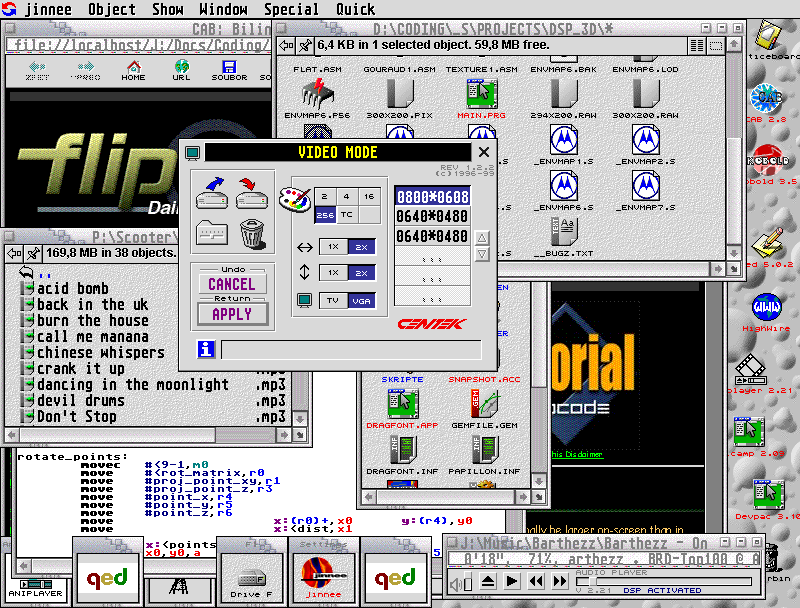The height and width of the screenshot is (608, 800).
Task: Select 16 colors depth option
Action: (x=369, y=197)
